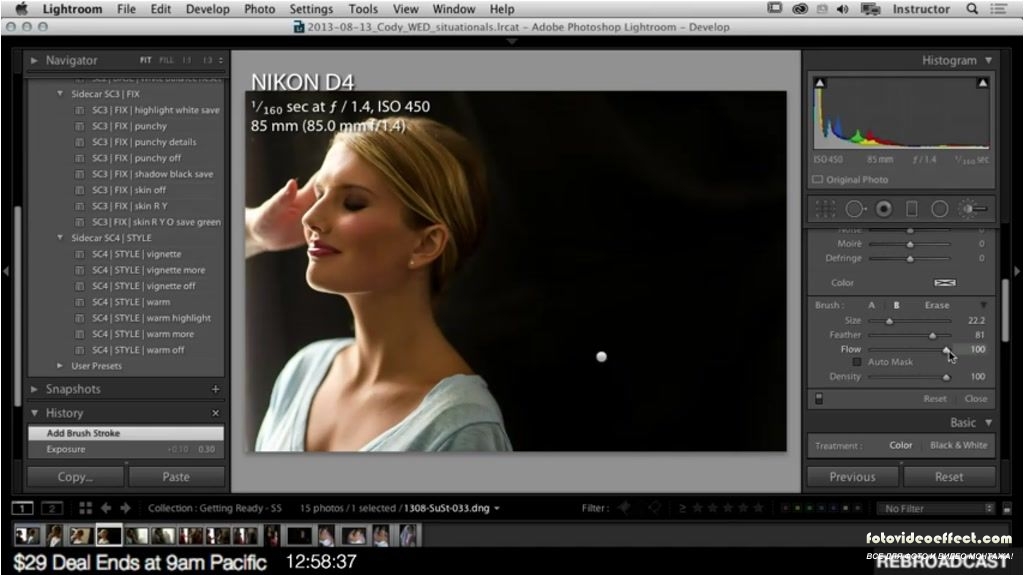
Task: Click the Previous button
Action: pyautogui.click(x=852, y=477)
